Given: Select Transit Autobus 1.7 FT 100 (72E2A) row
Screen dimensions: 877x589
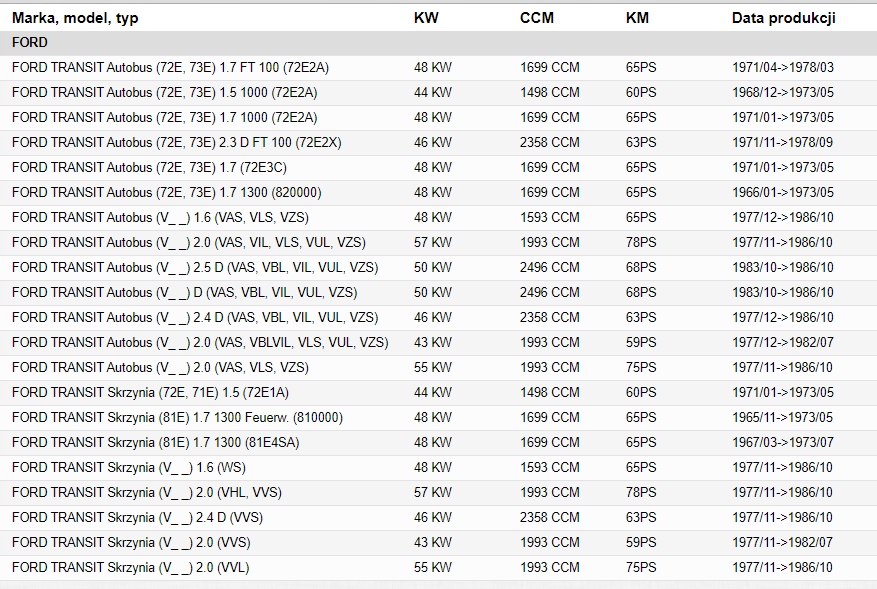Looking at the screenshot, I should pyautogui.click(x=170, y=68).
